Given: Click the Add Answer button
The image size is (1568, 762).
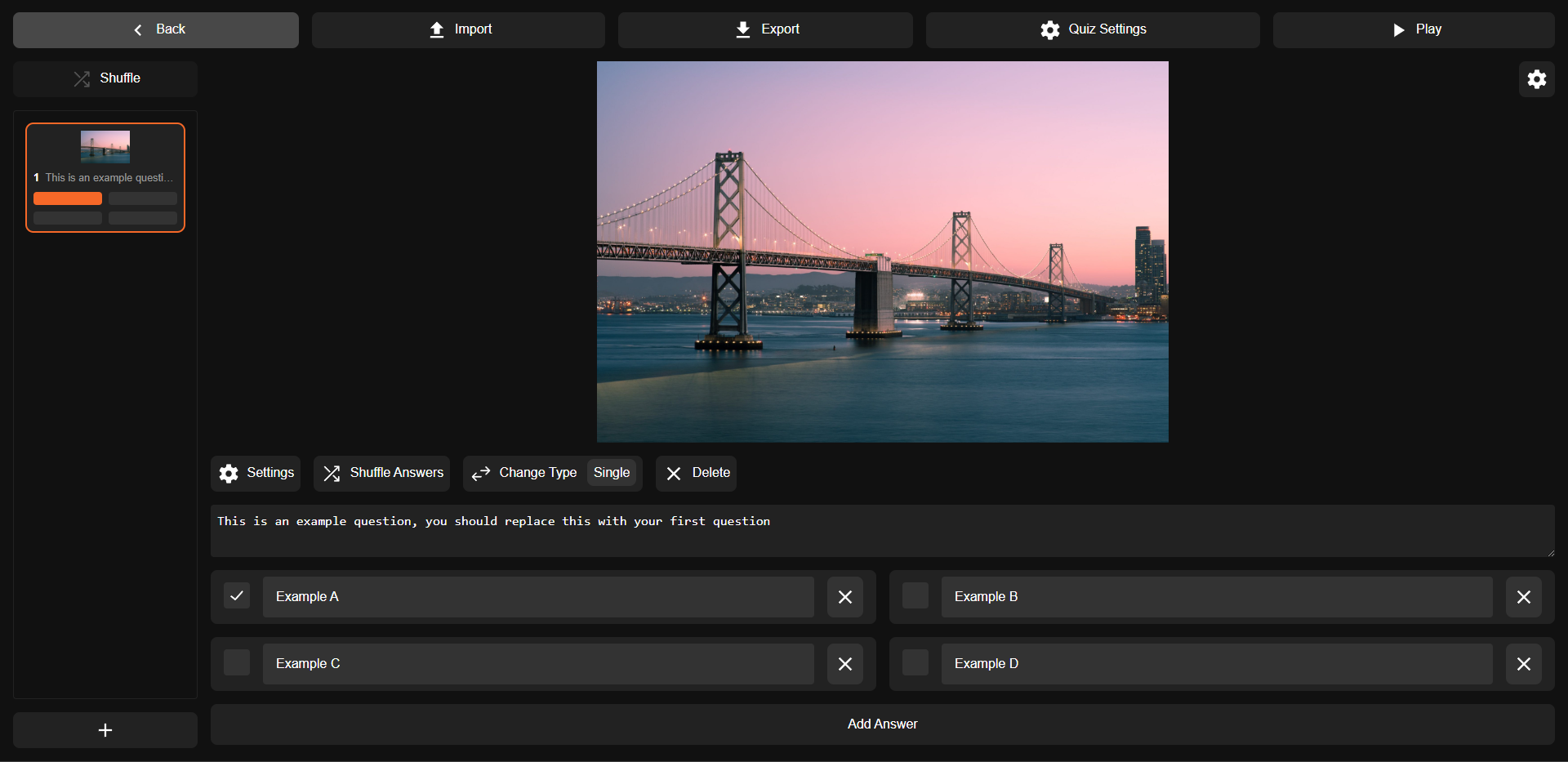Looking at the screenshot, I should tap(882, 724).
